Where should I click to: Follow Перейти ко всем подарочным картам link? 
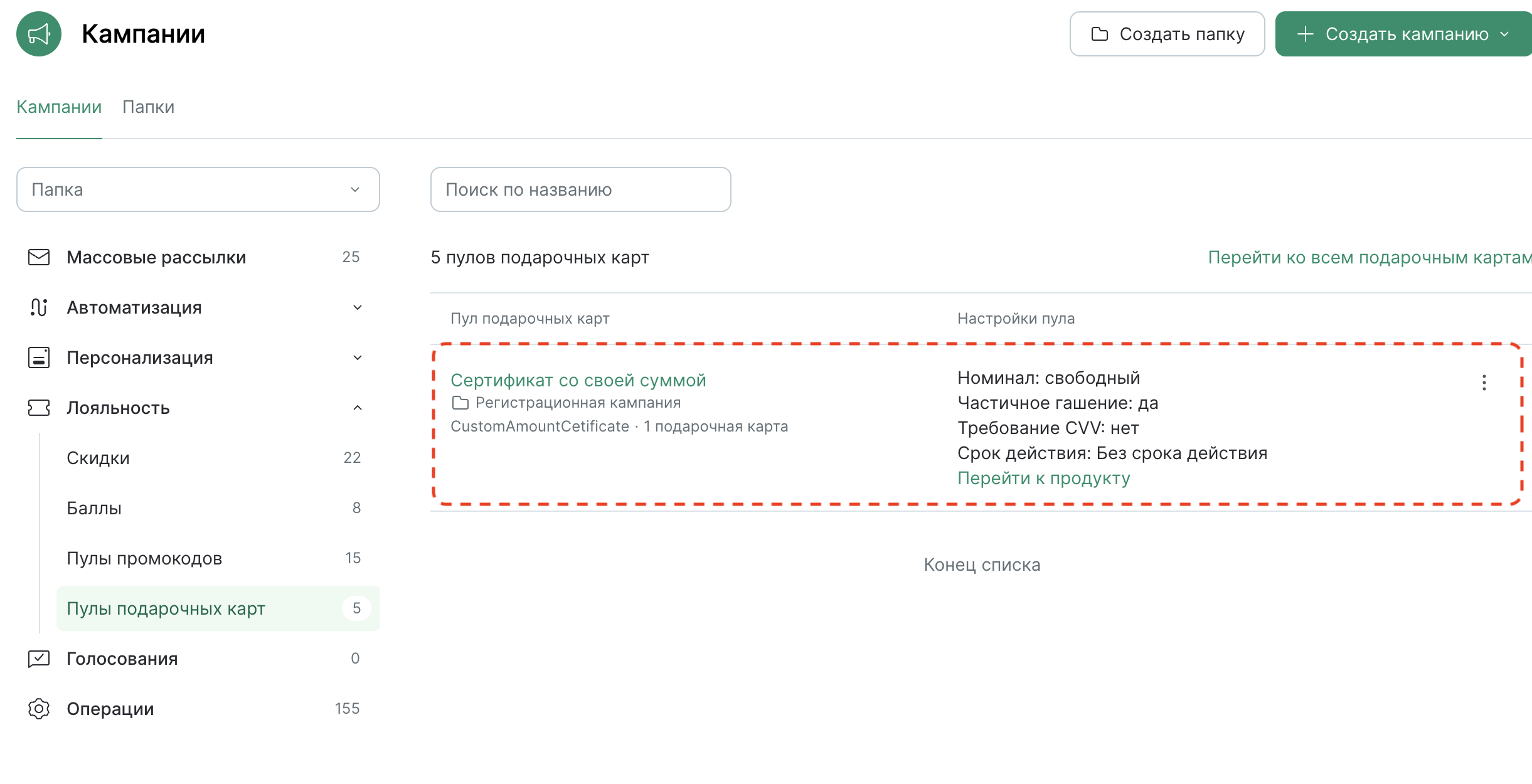(1370, 257)
